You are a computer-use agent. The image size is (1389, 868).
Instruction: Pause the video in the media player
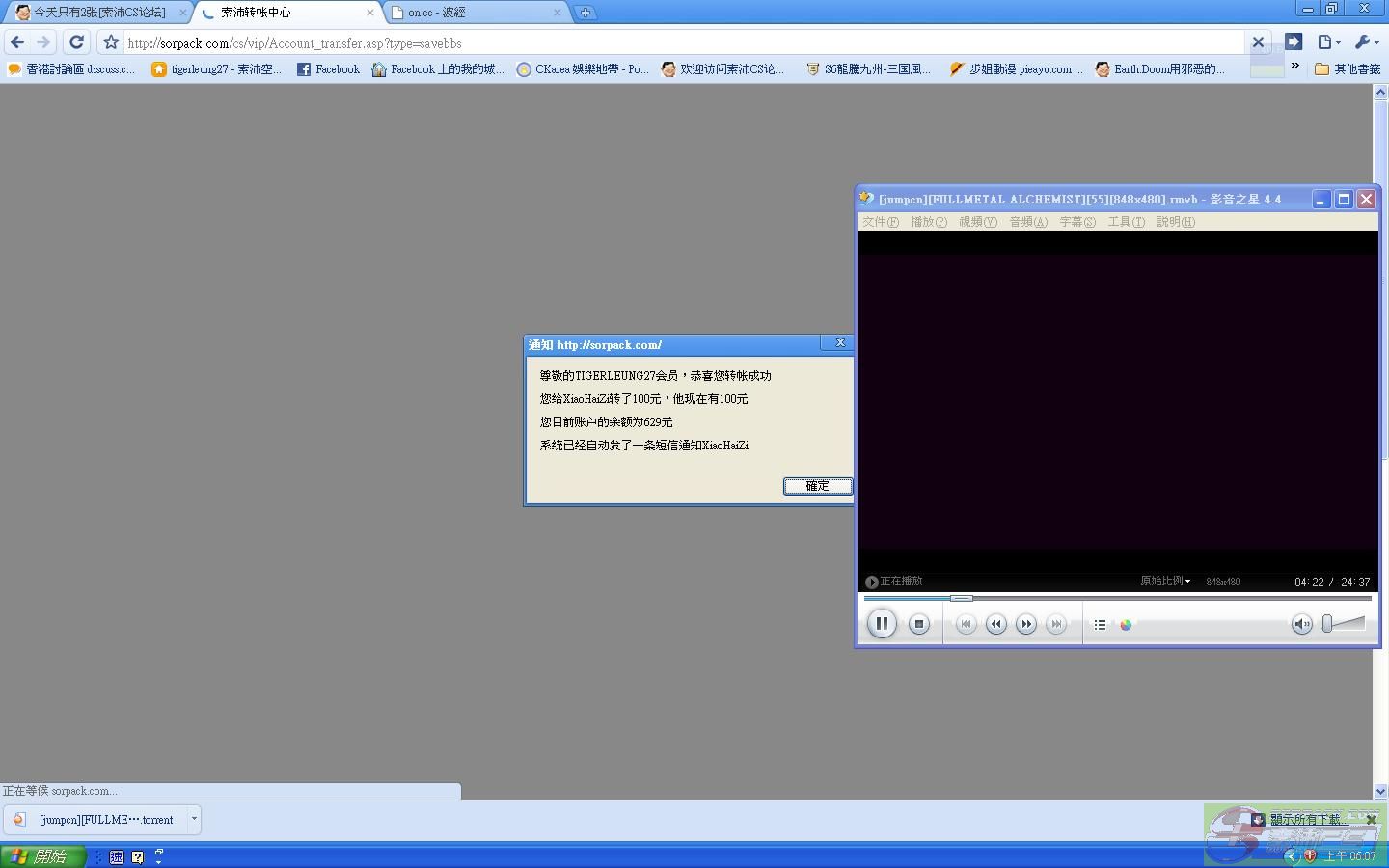882,624
